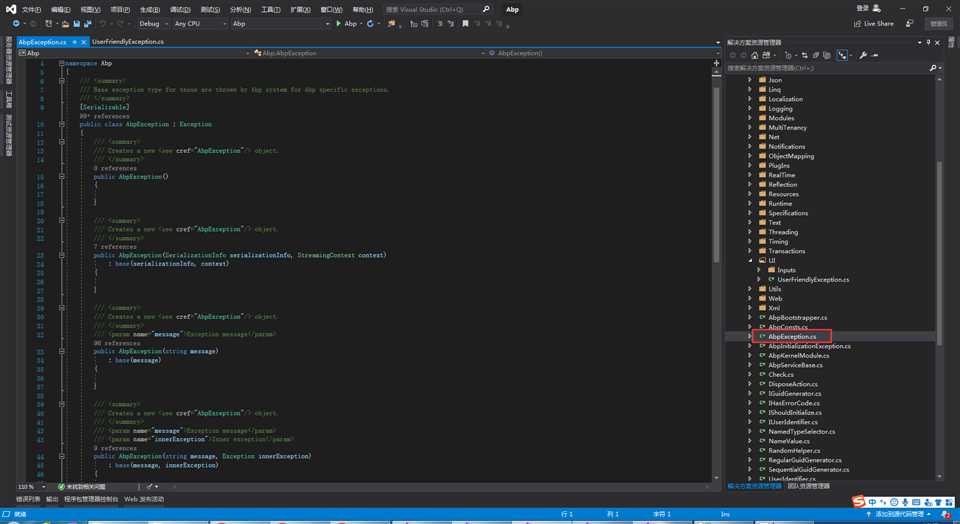Image resolution: width=960 pixels, height=524 pixels.
Task: Click the navigate backward toolbar icon
Action: [x=16, y=24]
